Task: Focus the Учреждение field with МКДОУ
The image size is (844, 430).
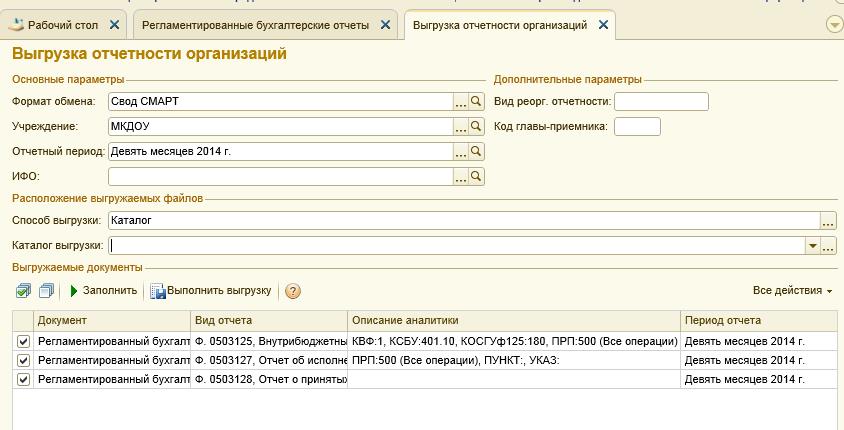Action: 280,126
